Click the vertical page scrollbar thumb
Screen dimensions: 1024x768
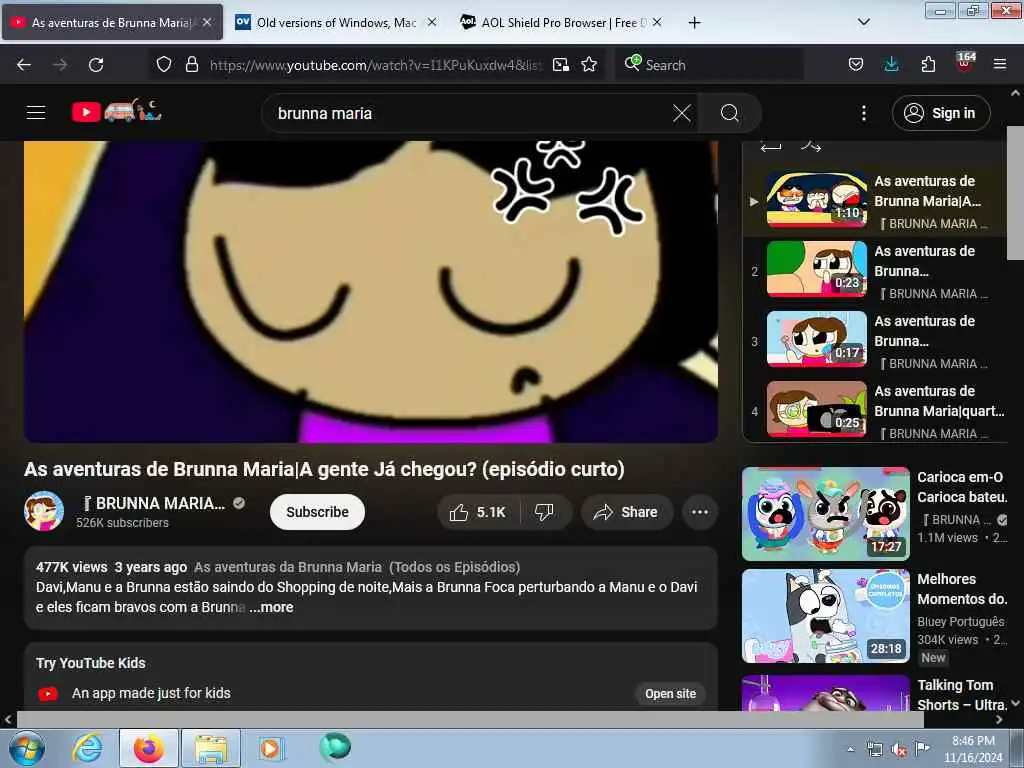(1015, 193)
